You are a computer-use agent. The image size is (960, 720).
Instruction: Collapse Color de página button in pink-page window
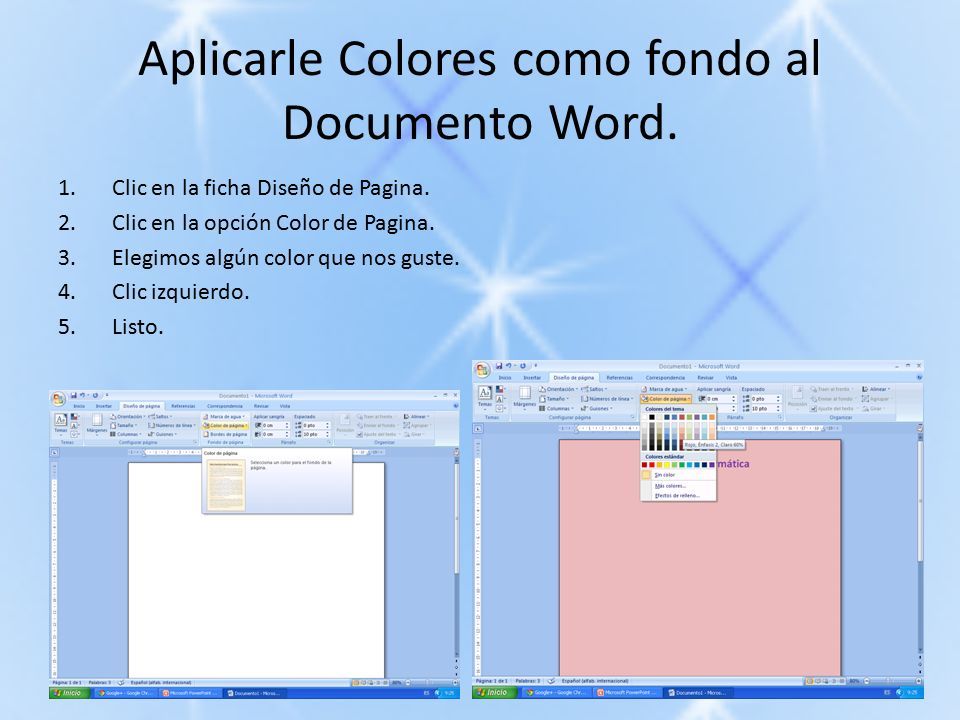pos(666,399)
